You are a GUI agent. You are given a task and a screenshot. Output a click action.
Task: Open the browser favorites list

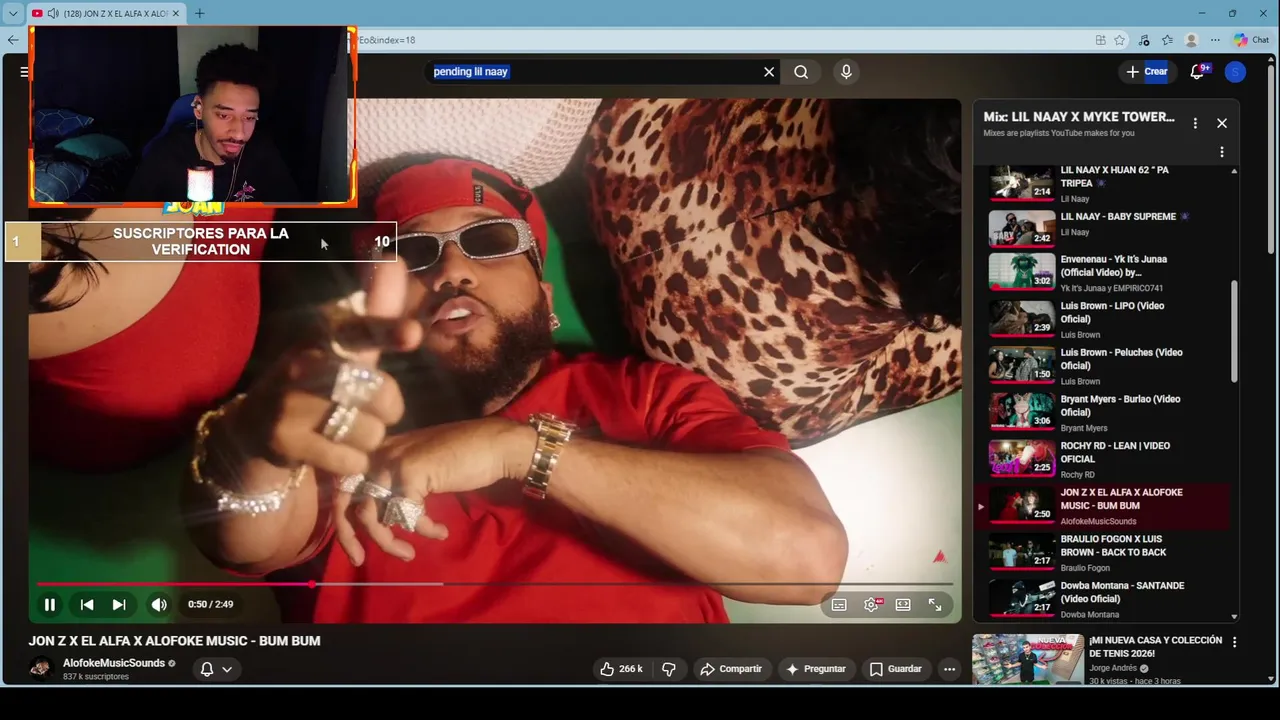(x=1167, y=40)
